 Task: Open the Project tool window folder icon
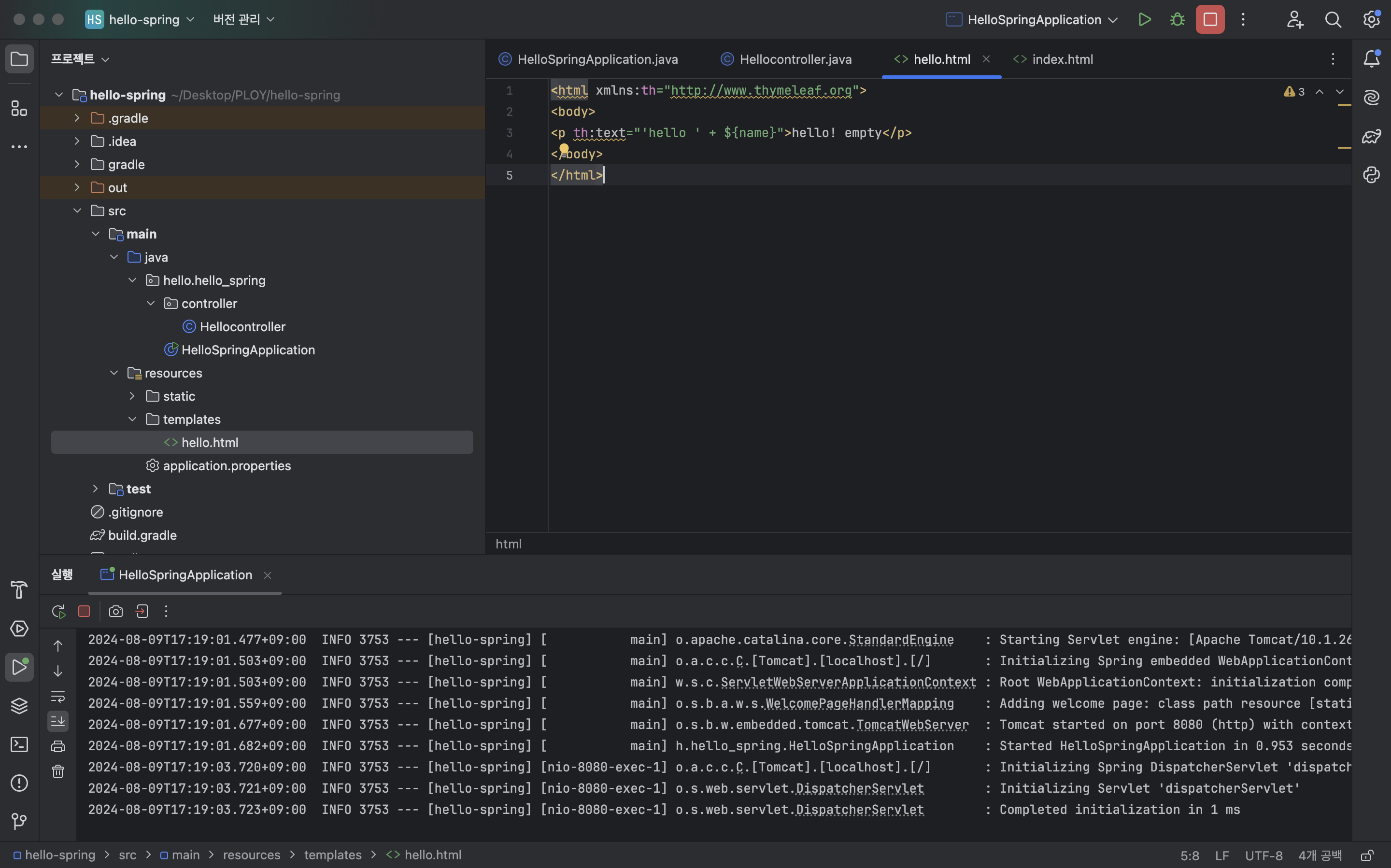19,59
